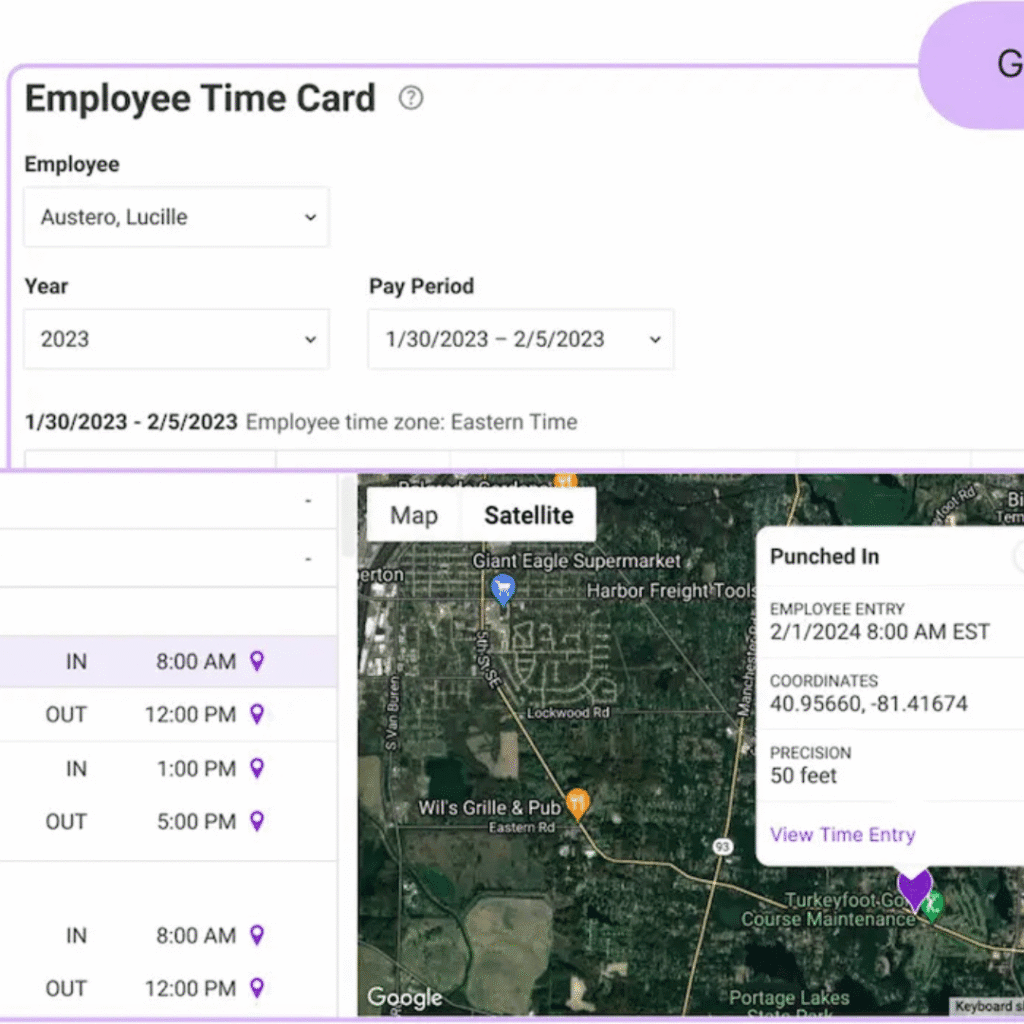This screenshot has height=1024, width=1024.
Task: Click location pin next to first 8:00 AM
Action: [257, 661]
